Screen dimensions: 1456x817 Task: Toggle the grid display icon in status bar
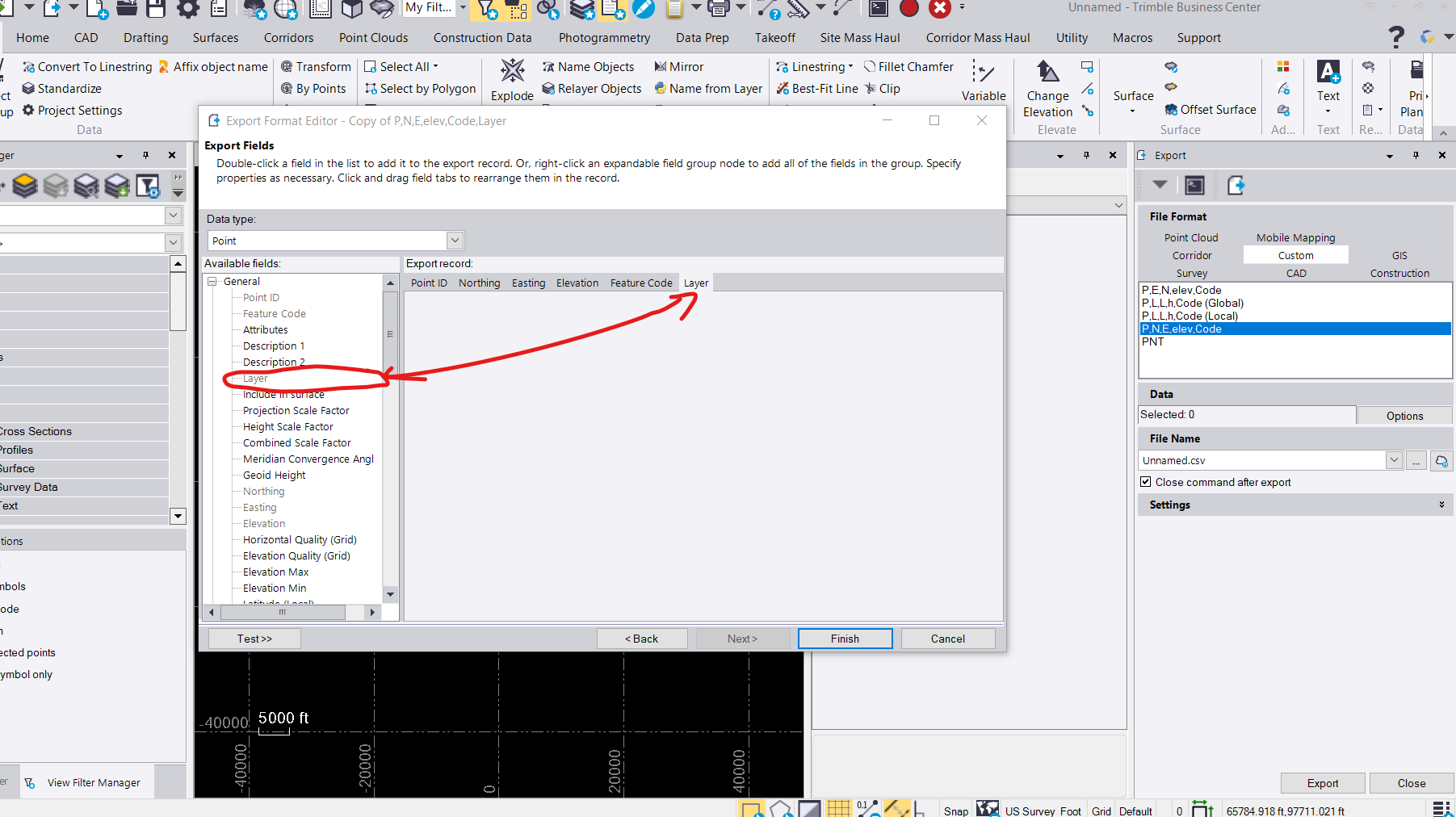pyautogui.click(x=839, y=808)
